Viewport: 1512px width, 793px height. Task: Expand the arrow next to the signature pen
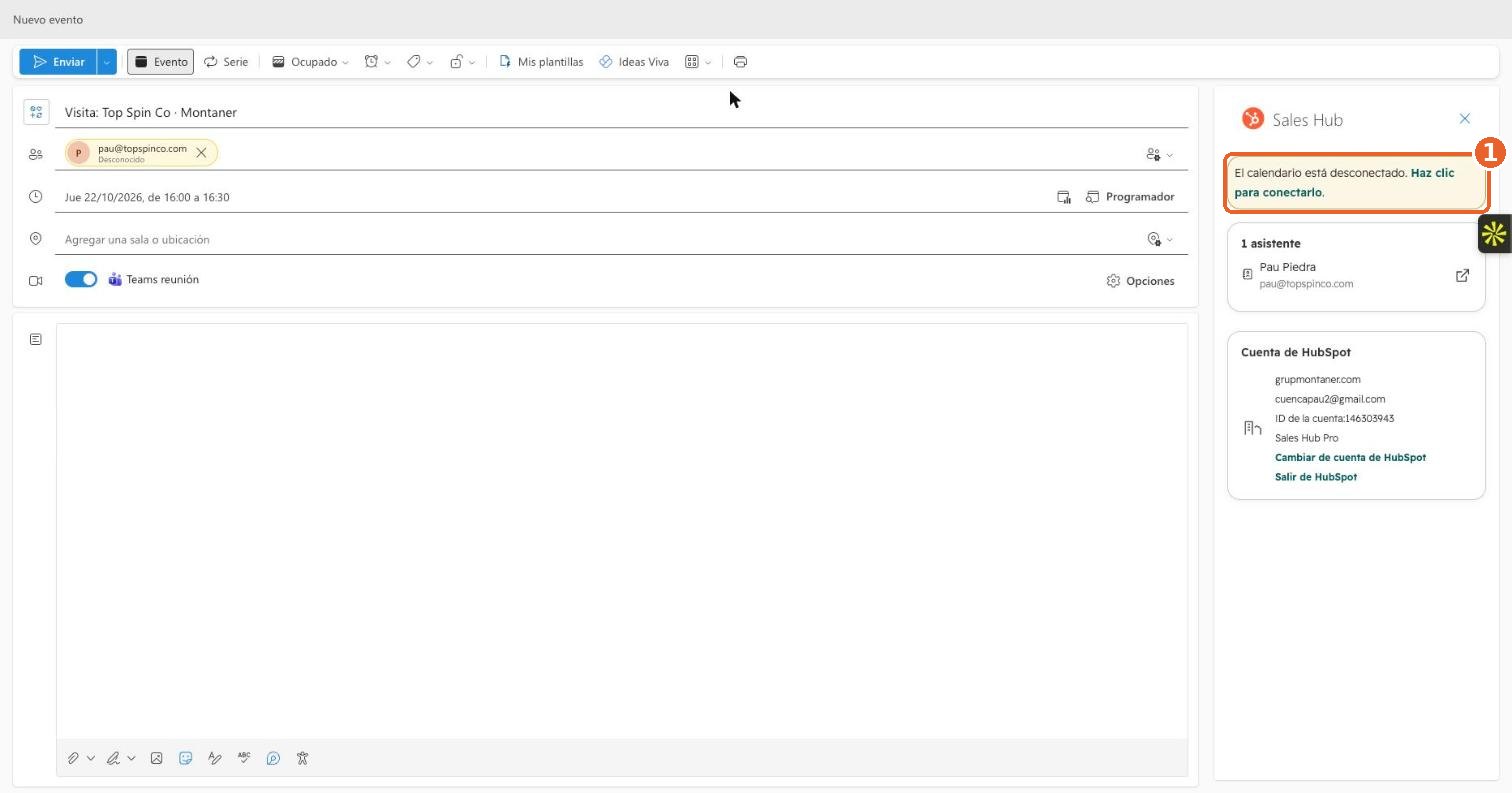click(x=131, y=758)
